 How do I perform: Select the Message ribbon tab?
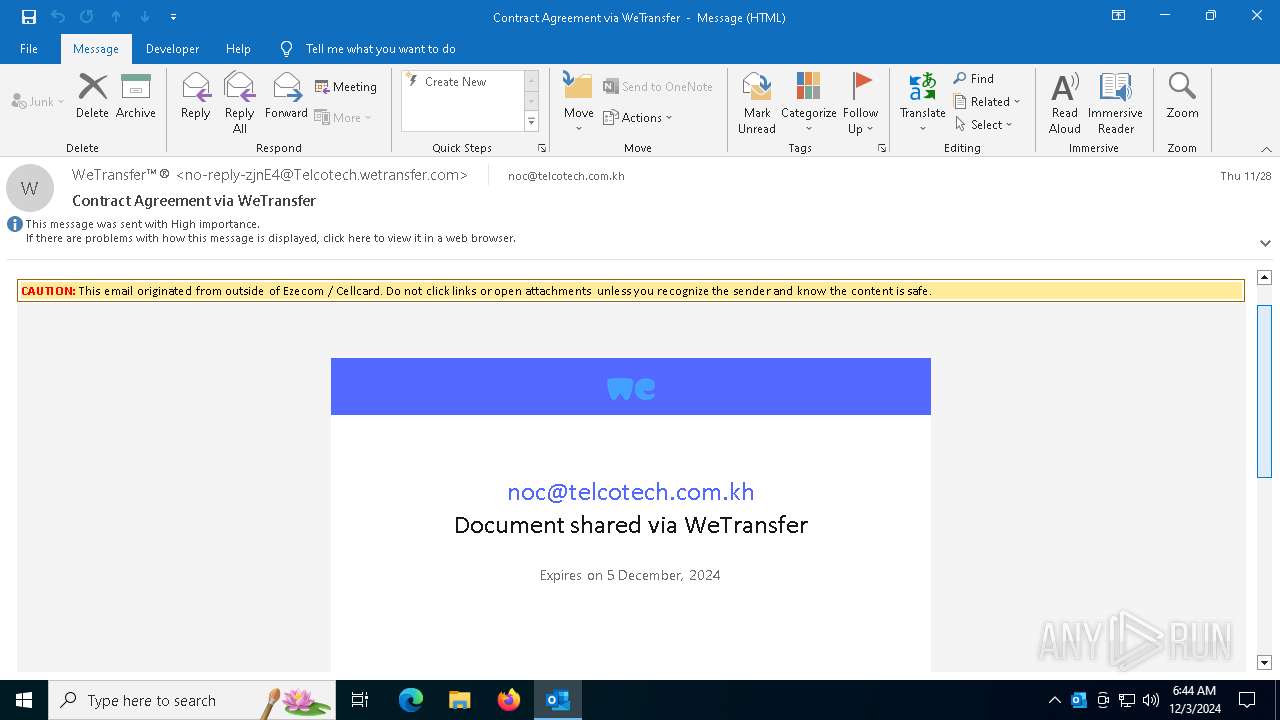[96, 49]
